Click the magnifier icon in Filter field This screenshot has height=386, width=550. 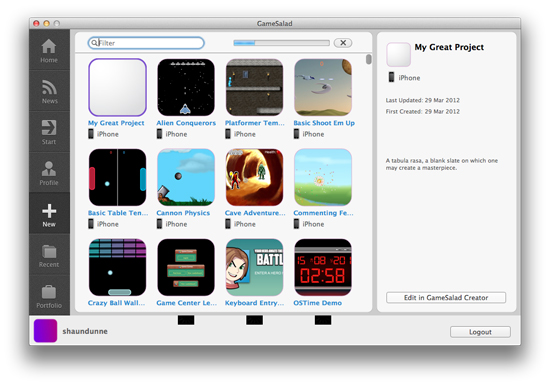(94, 43)
